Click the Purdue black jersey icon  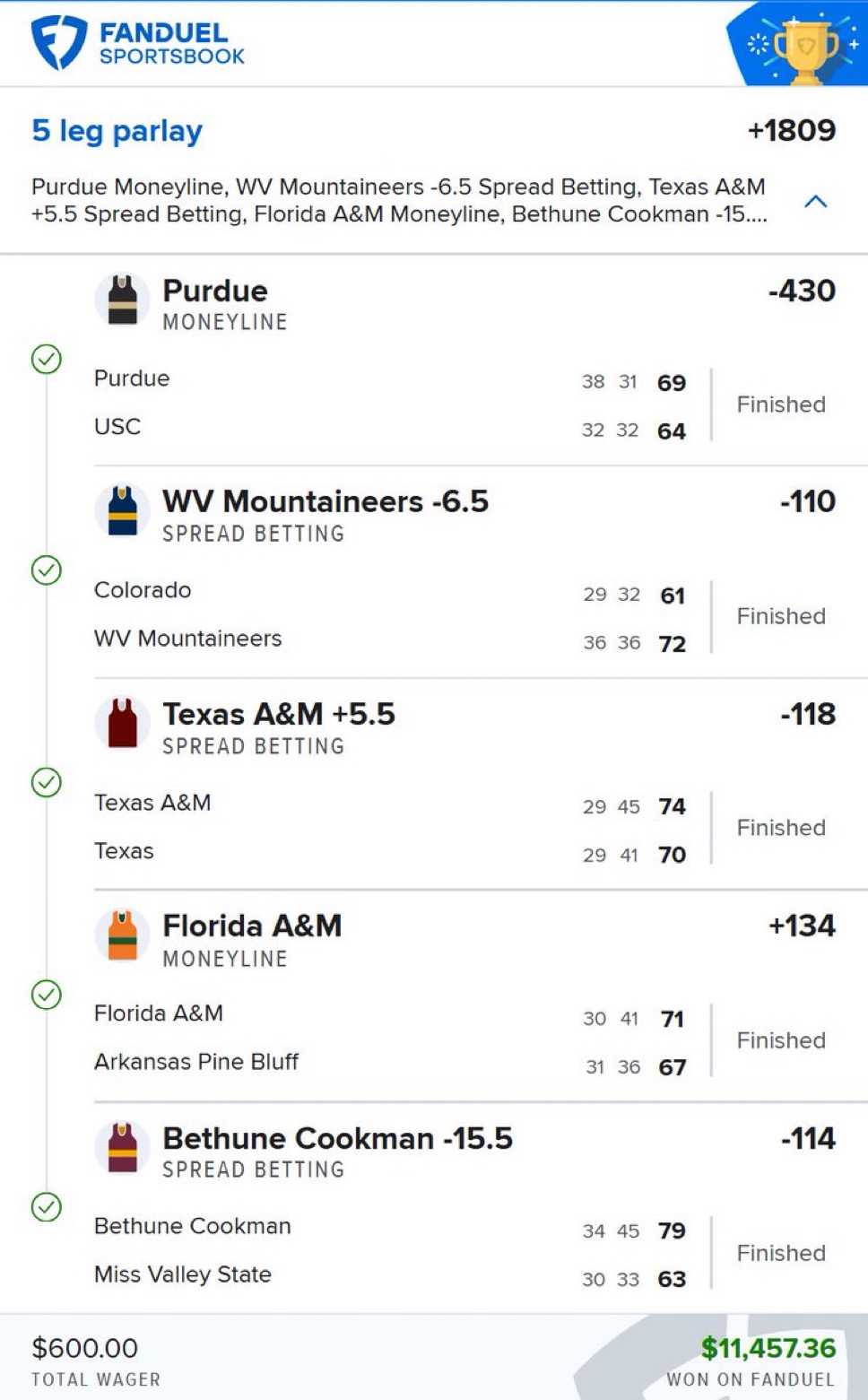click(x=123, y=300)
